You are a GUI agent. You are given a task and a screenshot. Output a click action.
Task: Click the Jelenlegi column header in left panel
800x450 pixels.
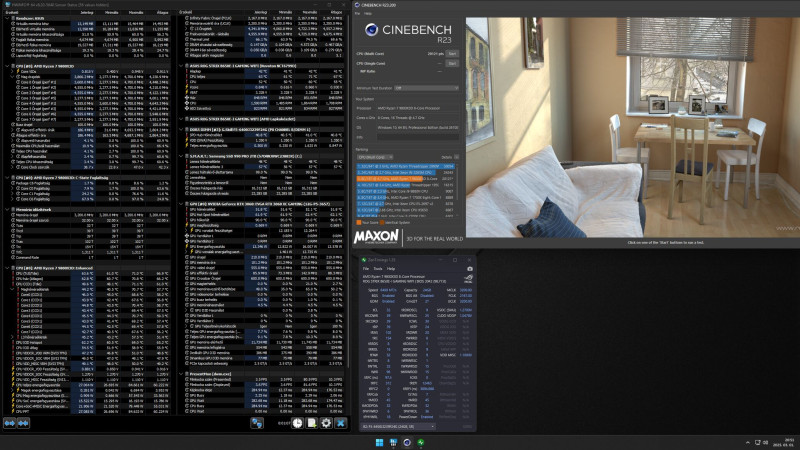(87, 12)
